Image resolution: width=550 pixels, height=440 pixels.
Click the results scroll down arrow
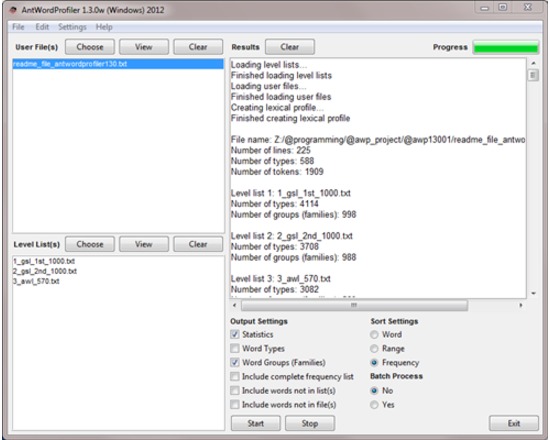[x=533, y=293]
